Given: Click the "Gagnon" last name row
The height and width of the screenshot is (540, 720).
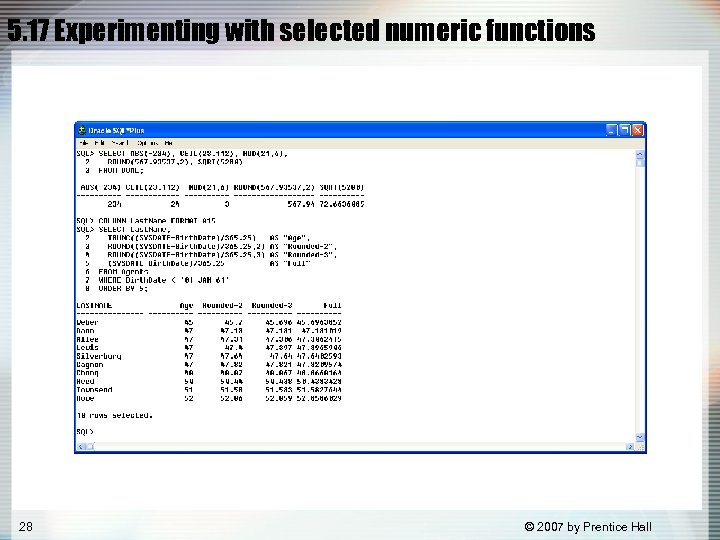Looking at the screenshot, I should 209,365.
